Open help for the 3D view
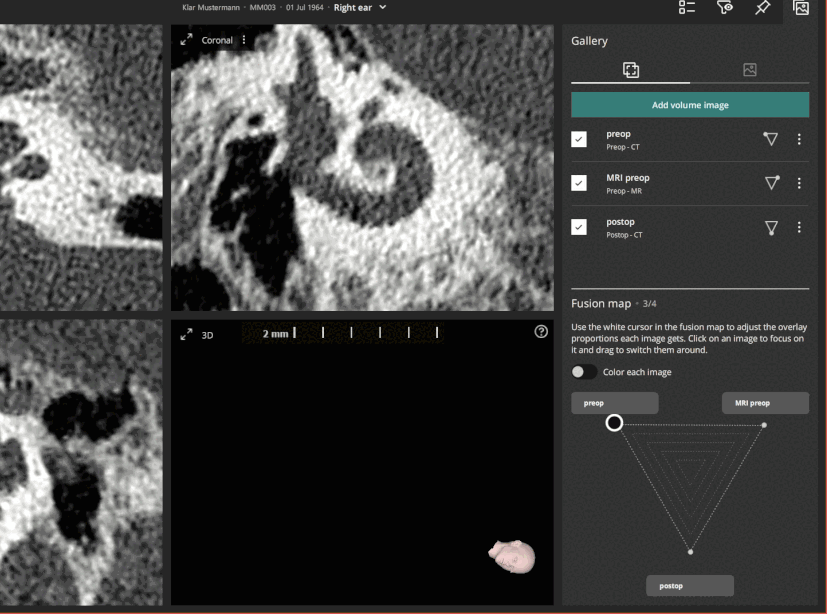 coord(541,331)
